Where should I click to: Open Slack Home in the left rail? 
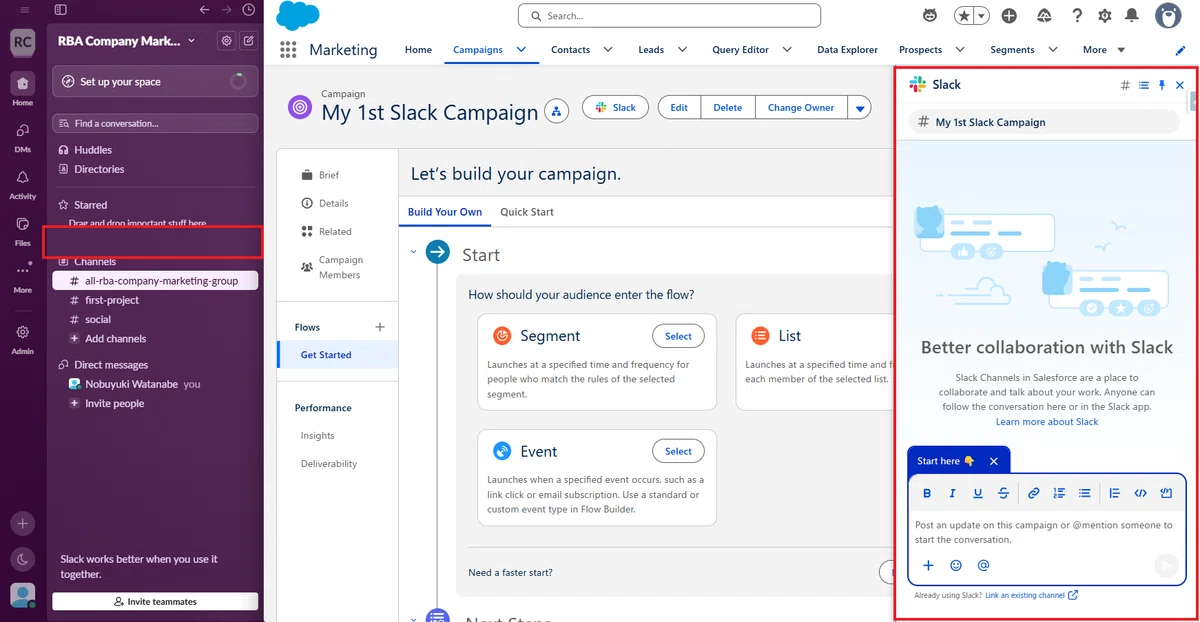[x=22, y=88]
